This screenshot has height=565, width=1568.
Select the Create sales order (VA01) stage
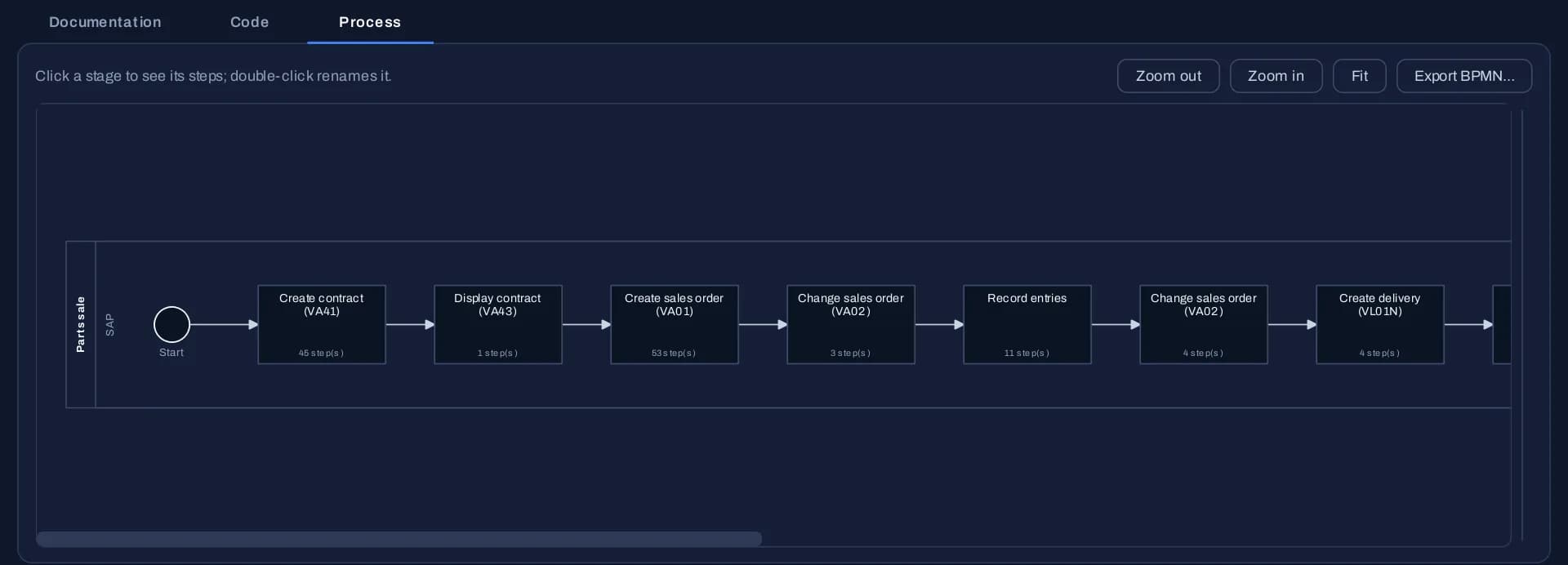point(675,324)
